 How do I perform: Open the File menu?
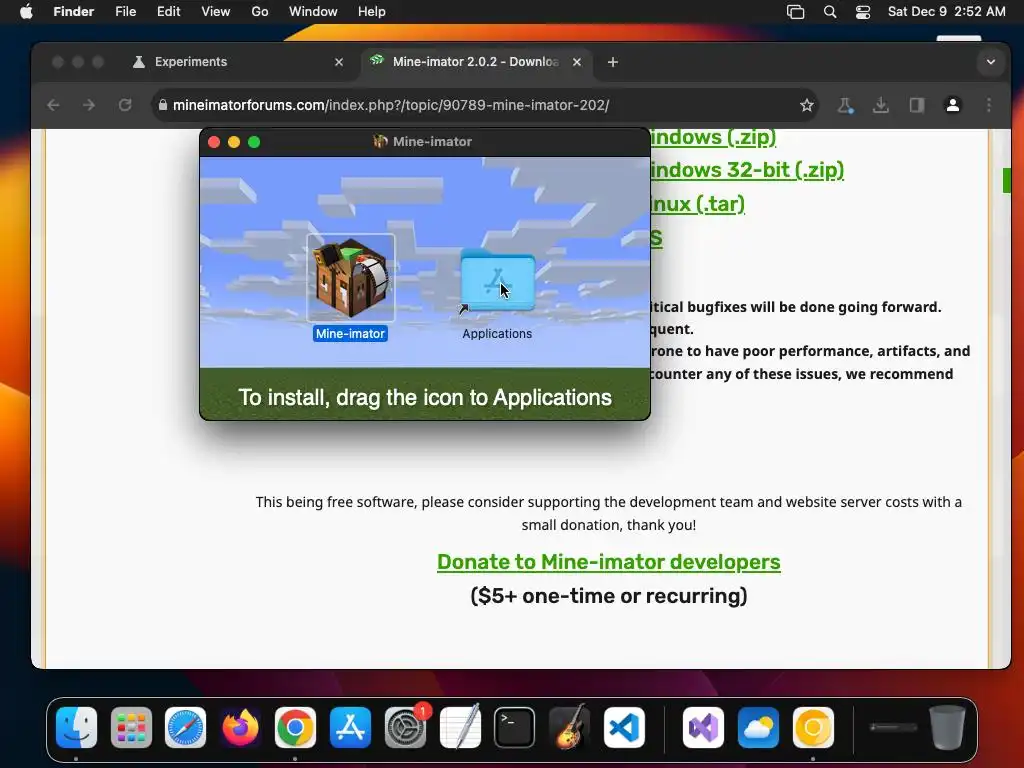pos(125,12)
